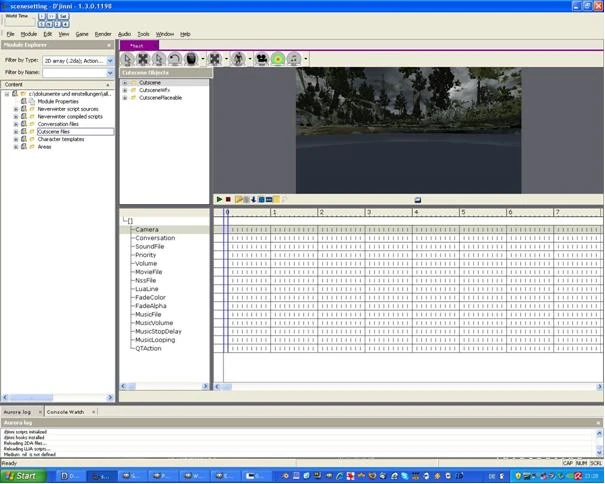
Task: Open the Render menu
Action: coord(103,34)
